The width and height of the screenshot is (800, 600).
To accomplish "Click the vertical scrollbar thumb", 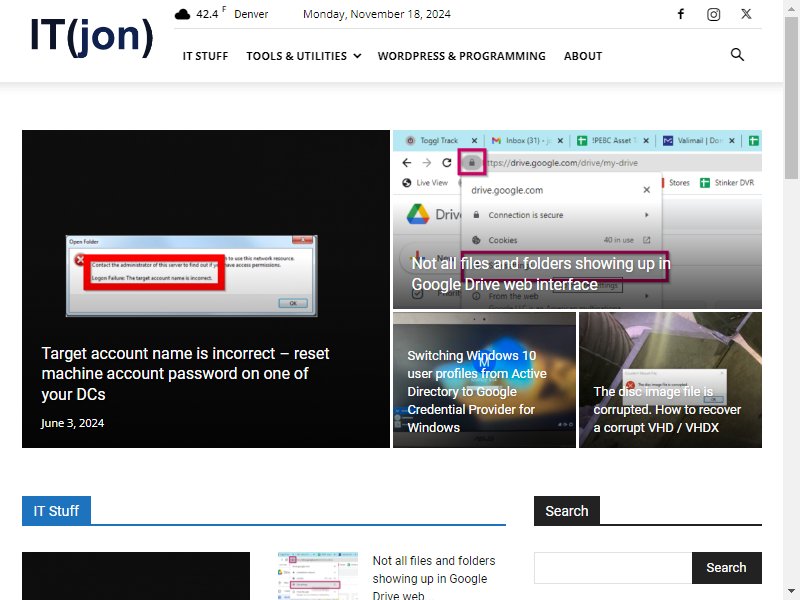I will click(x=792, y=97).
